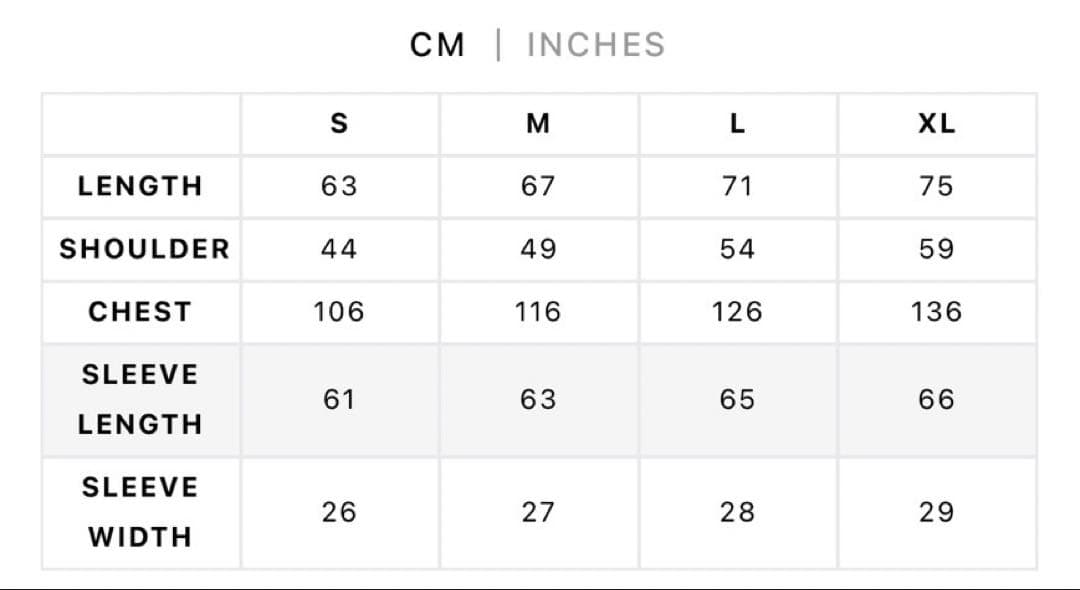Viewport: 1080px width, 590px height.
Task: Select the M size column header
Action: pos(538,124)
